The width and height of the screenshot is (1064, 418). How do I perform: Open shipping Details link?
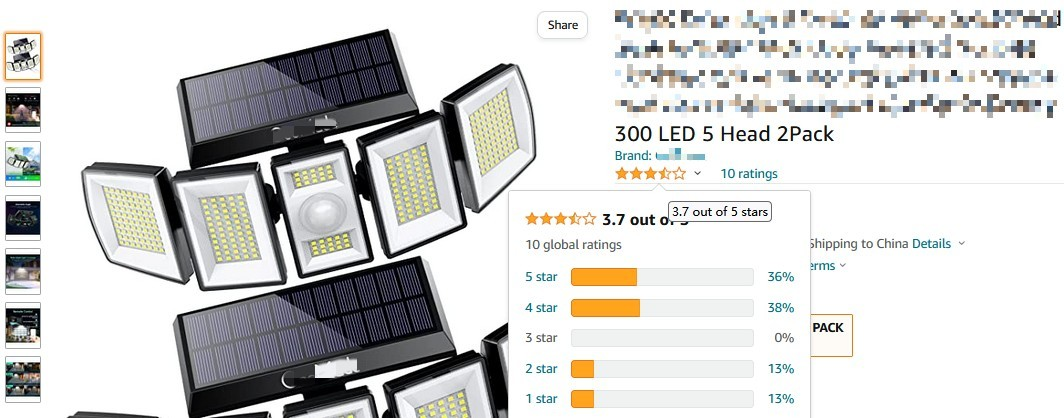pyautogui.click(x=931, y=244)
